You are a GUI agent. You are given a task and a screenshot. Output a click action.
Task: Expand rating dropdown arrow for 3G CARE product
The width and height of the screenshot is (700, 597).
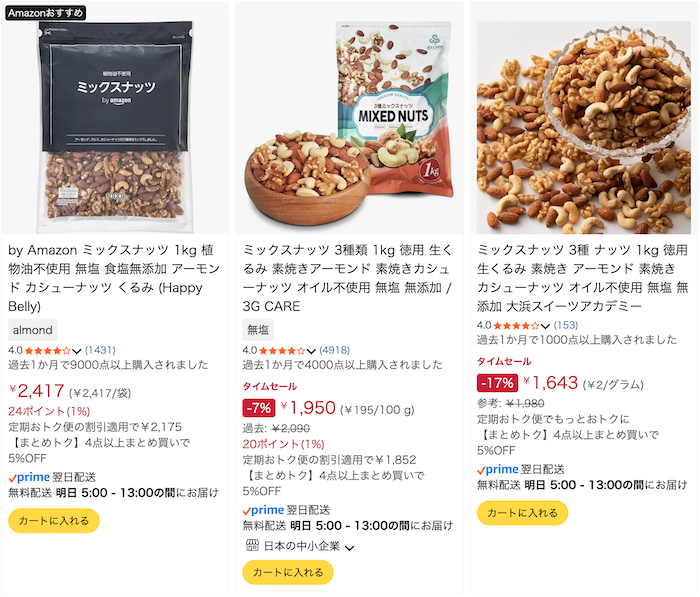tap(311, 351)
